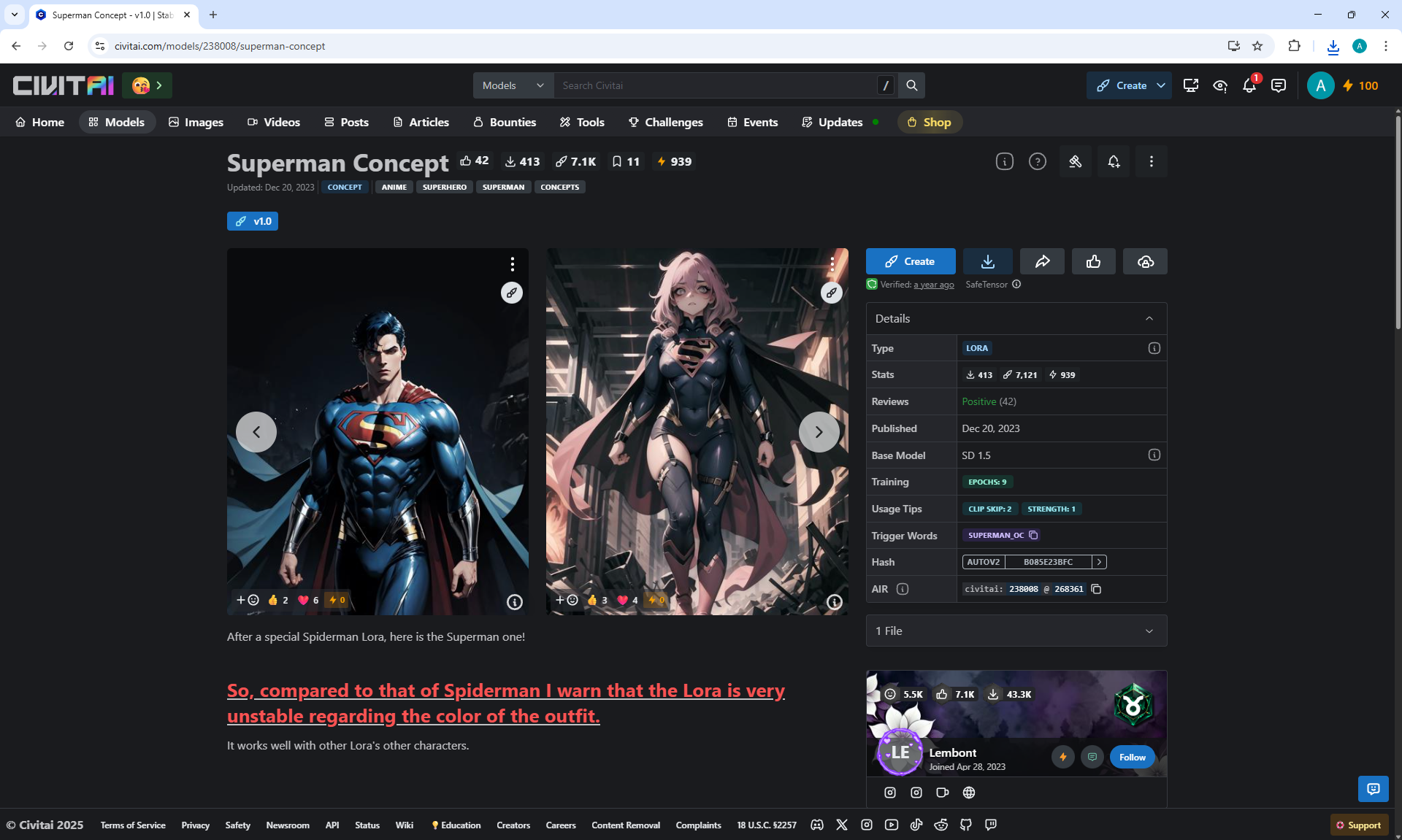Expand the 1 File section
This screenshot has width=1402, height=840.
click(x=1149, y=631)
